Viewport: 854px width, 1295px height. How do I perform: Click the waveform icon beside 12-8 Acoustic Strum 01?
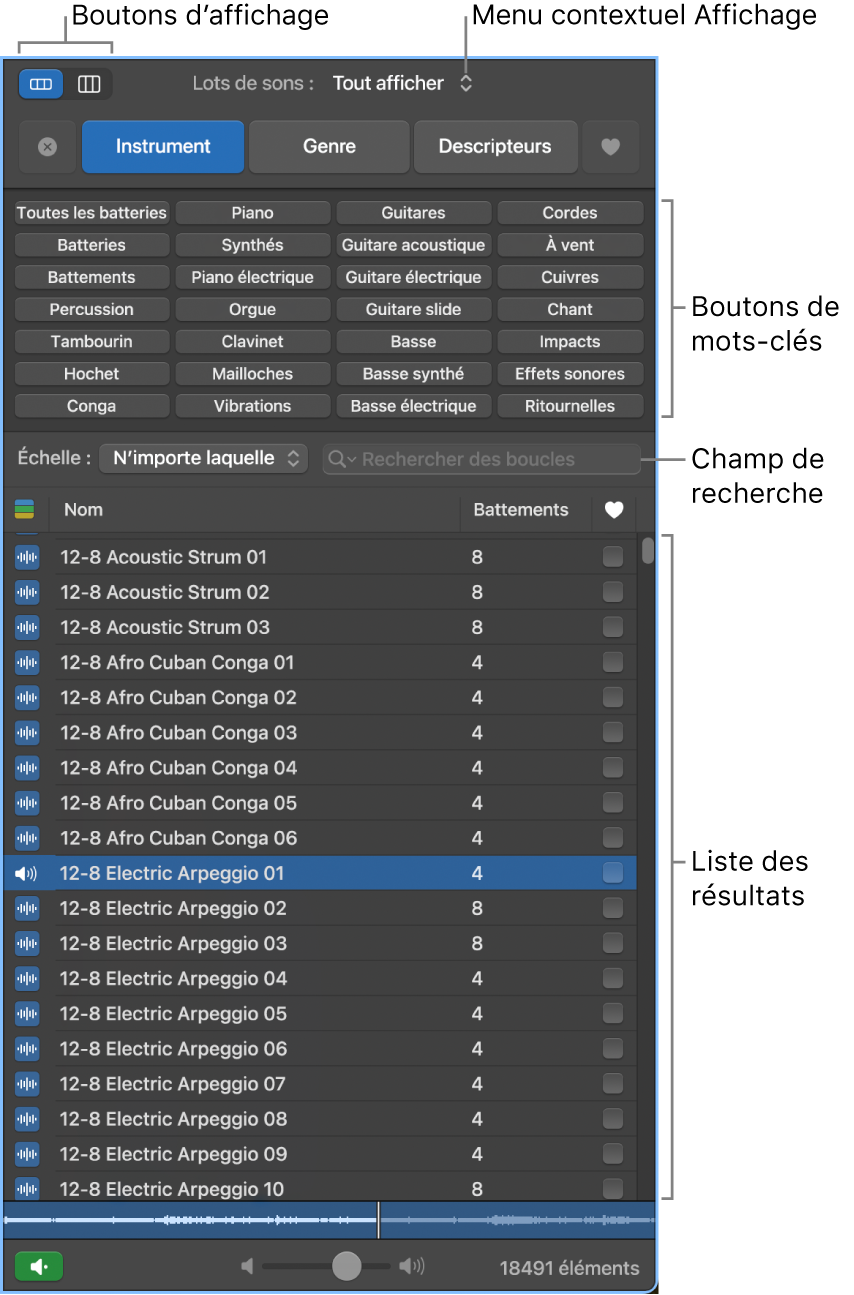[26, 556]
